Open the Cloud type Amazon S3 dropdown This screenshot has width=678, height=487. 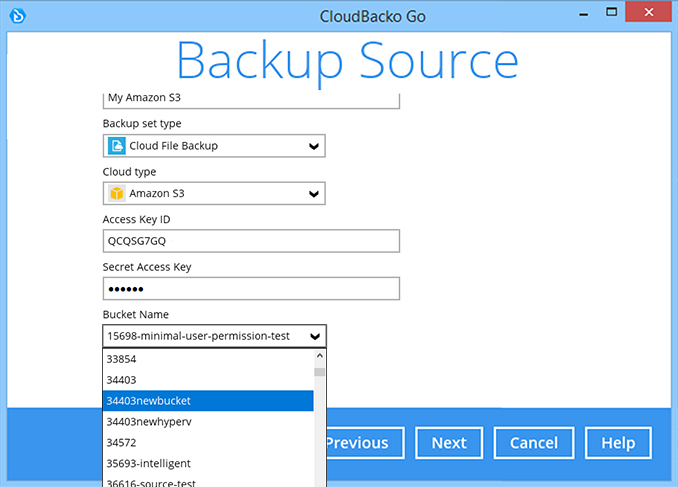pyautogui.click(x=214, y=193)
